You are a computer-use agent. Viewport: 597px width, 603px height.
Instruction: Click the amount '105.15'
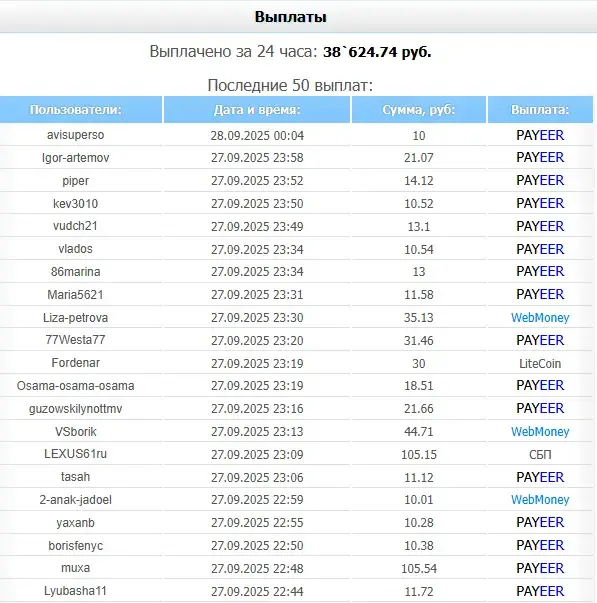[419, 455]
